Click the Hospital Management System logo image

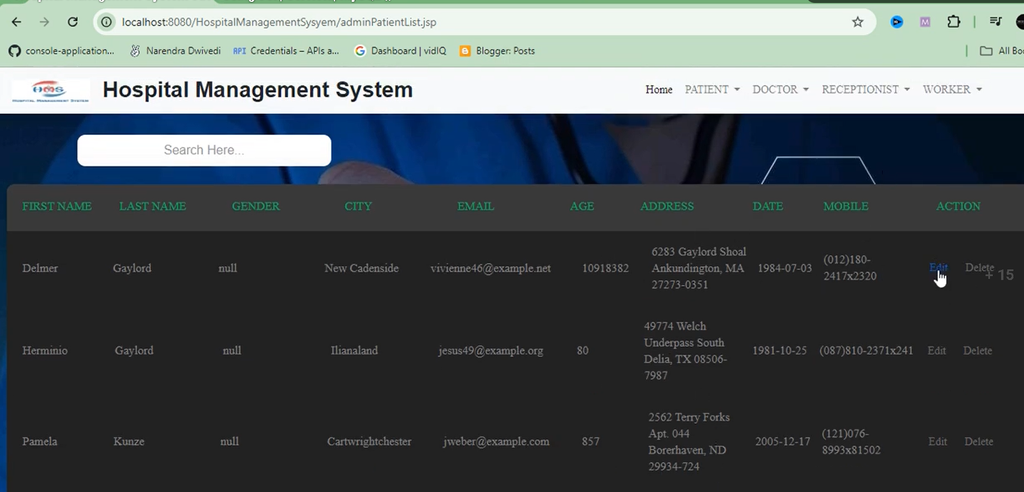point(50,90)
